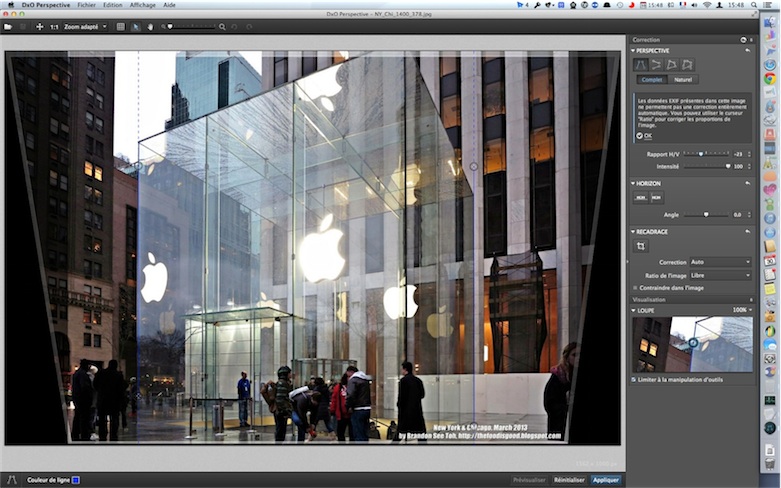
Task: Collapse the HORIZON section
Action: [x=633, y=184]
